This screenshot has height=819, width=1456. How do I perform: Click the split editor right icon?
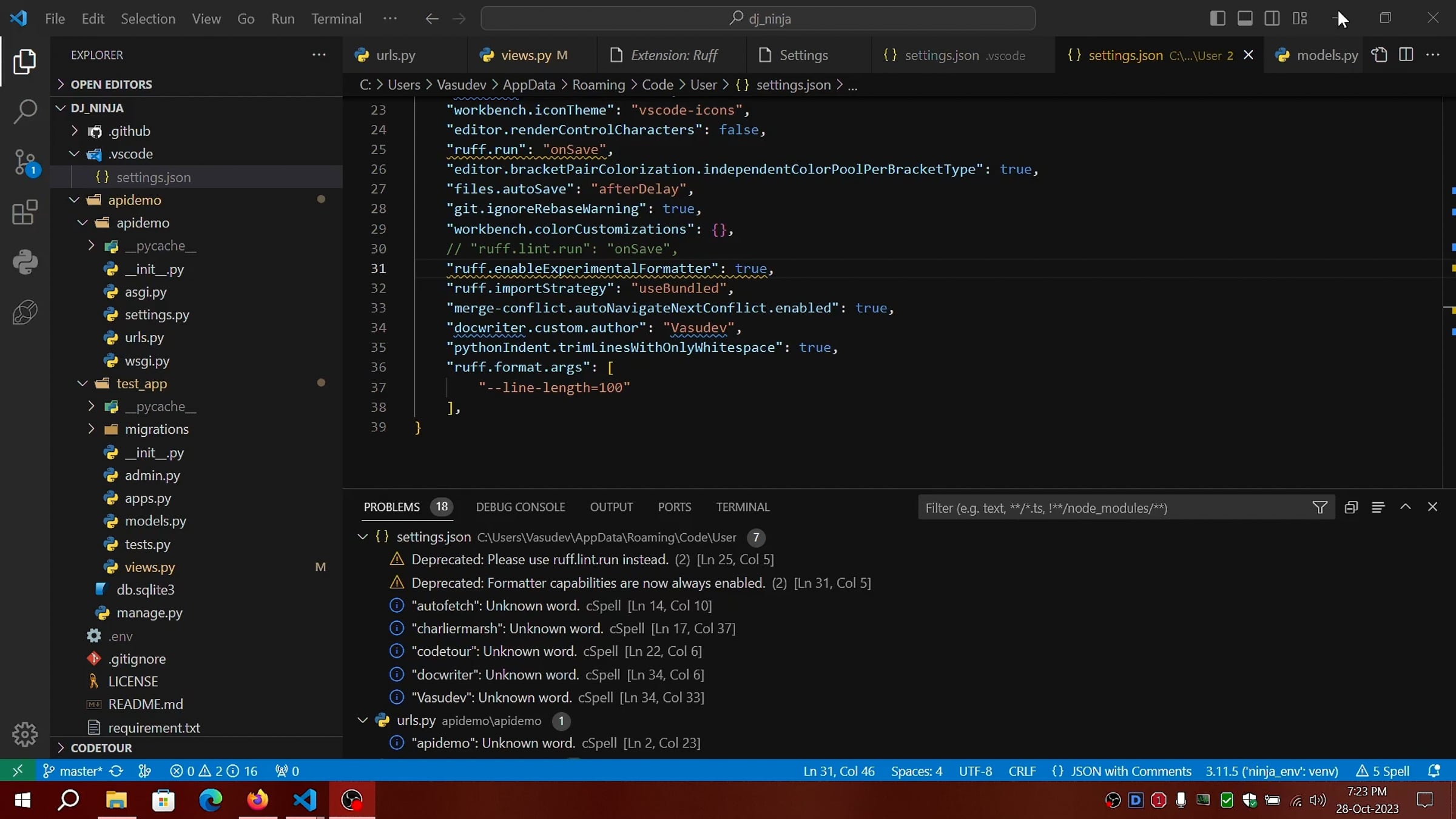(x=1406, y=55)
